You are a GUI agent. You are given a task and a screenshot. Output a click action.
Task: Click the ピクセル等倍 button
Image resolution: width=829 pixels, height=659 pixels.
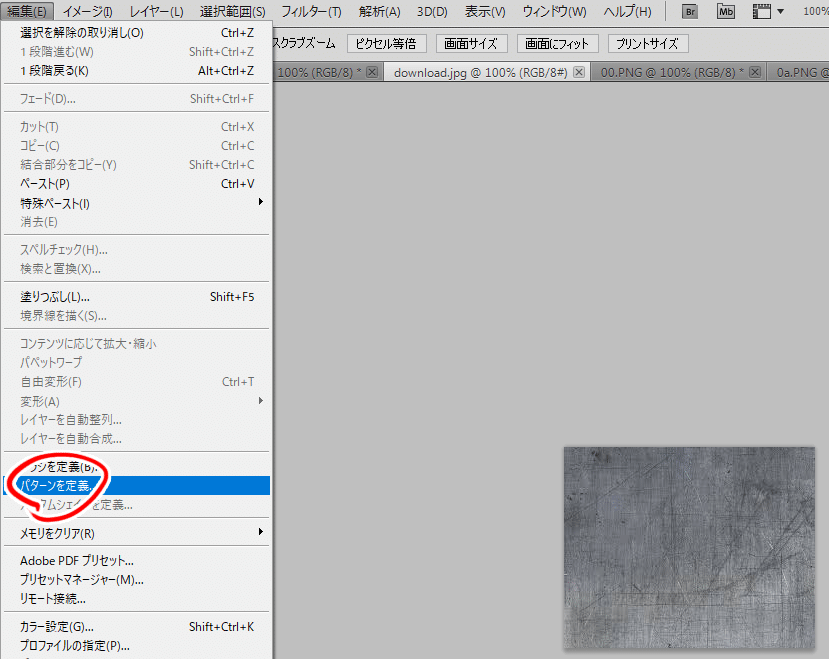[386, 43]
